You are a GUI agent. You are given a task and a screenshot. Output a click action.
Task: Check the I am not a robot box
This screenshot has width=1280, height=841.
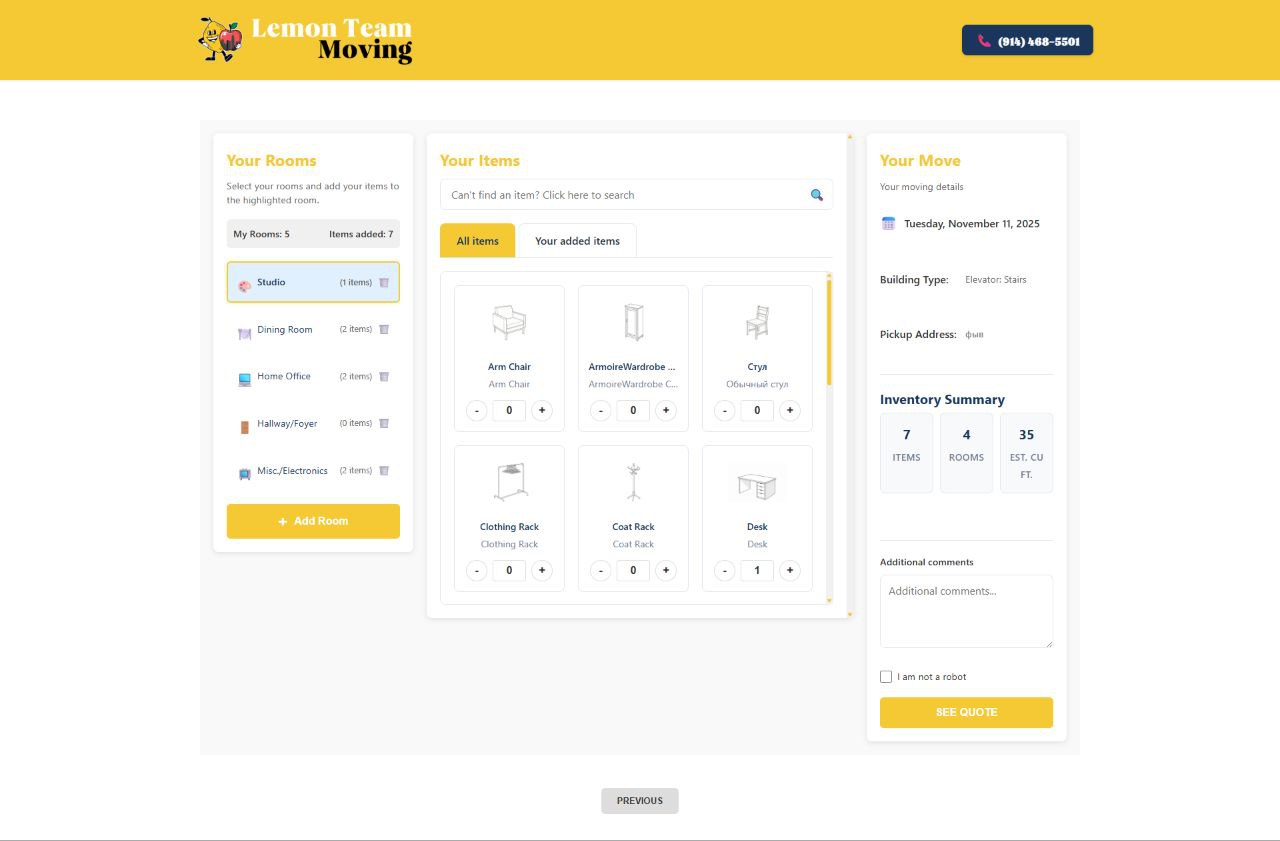(886, 677)
